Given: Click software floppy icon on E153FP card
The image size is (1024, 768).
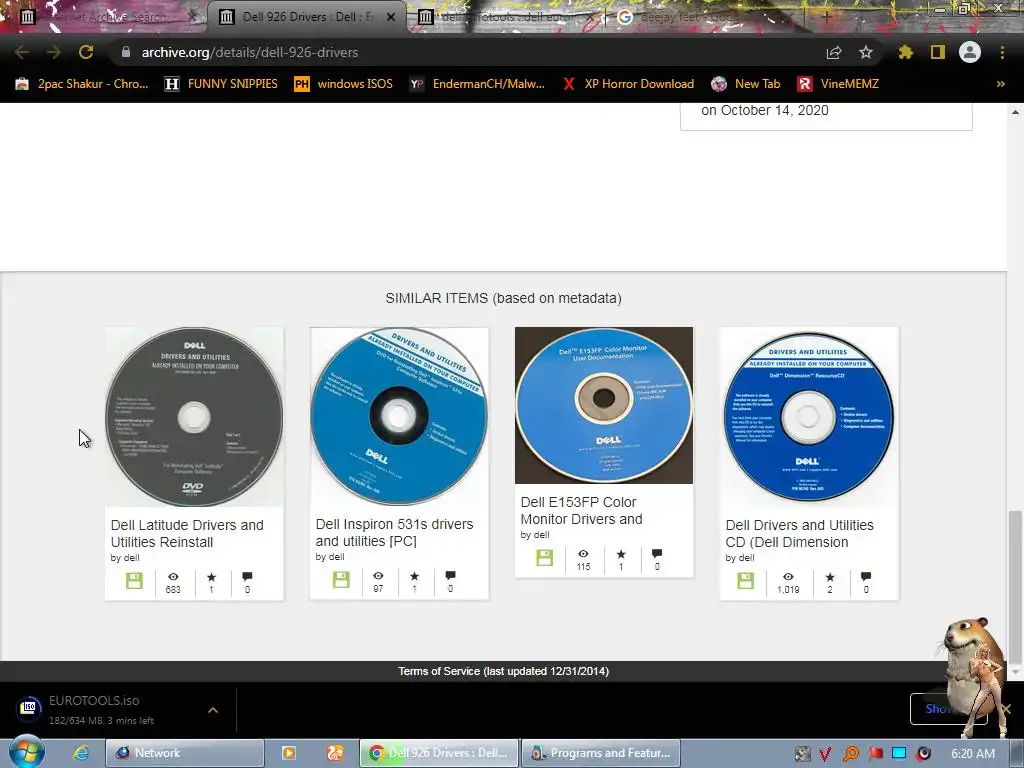Looking at the screenshot, I should point(545,557).
